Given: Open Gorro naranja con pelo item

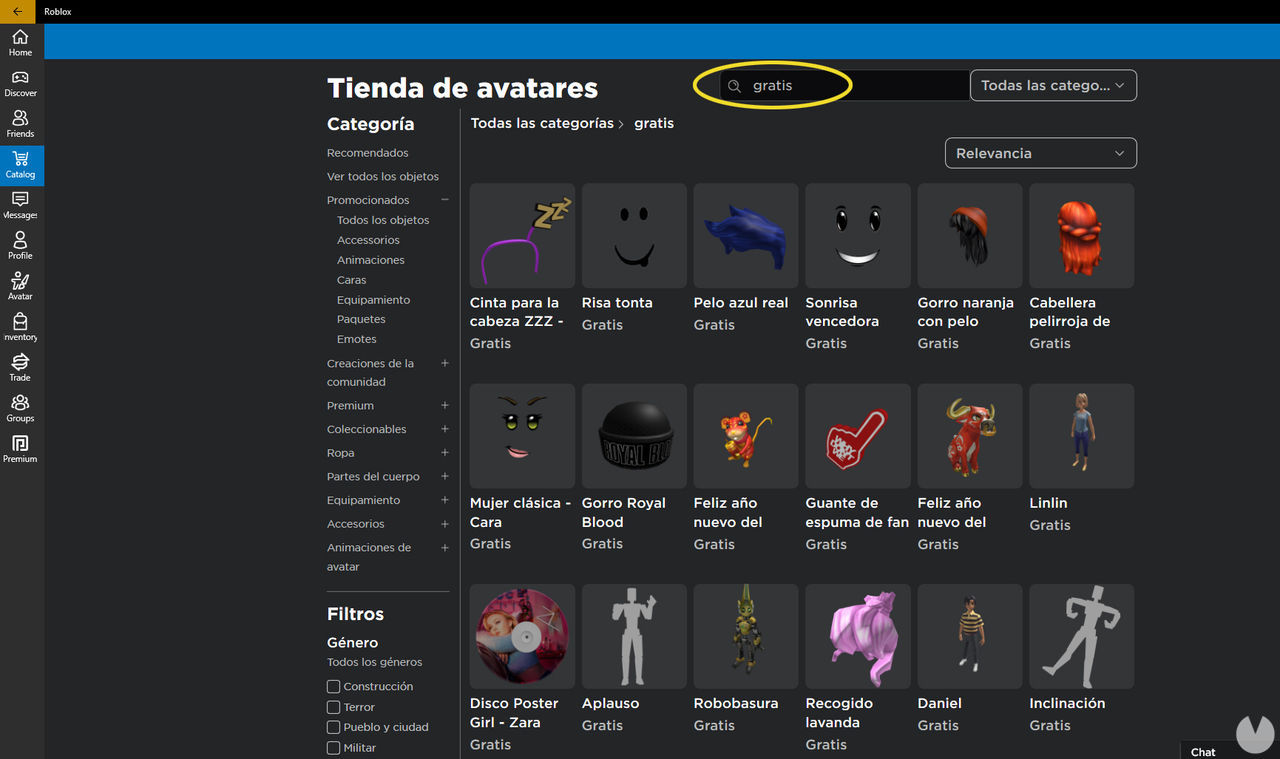Looking at the screenshot, I should pyautogui.click(x=970, y=267).
